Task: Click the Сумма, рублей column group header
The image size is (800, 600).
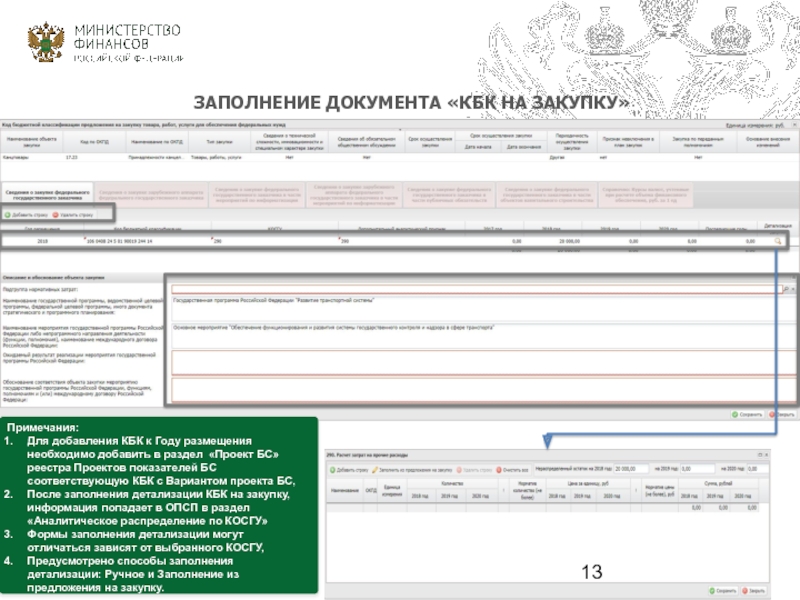Action: pos(718,483)
